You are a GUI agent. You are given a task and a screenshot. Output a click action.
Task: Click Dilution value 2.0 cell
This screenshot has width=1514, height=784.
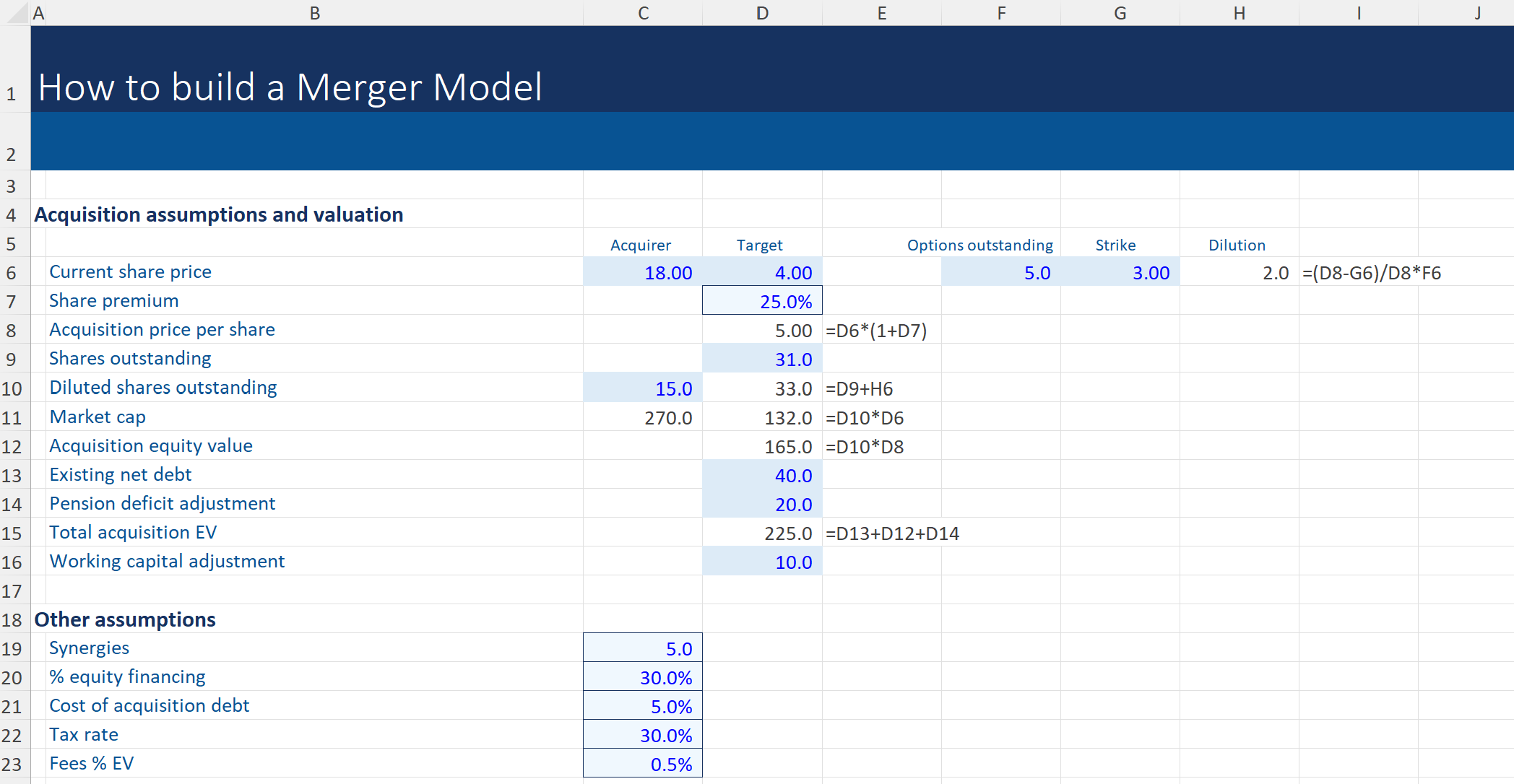(1239, 272)
